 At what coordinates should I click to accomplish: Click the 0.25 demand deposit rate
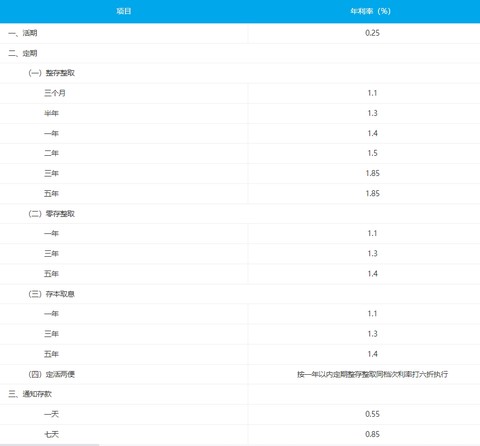[372, 33]
